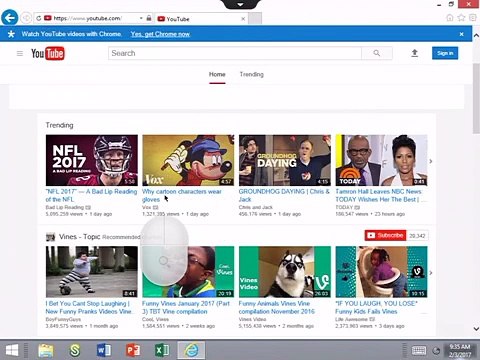Click the youtube.com address field
The height and width of the screenshot is (360, 480).
(87, 18)
